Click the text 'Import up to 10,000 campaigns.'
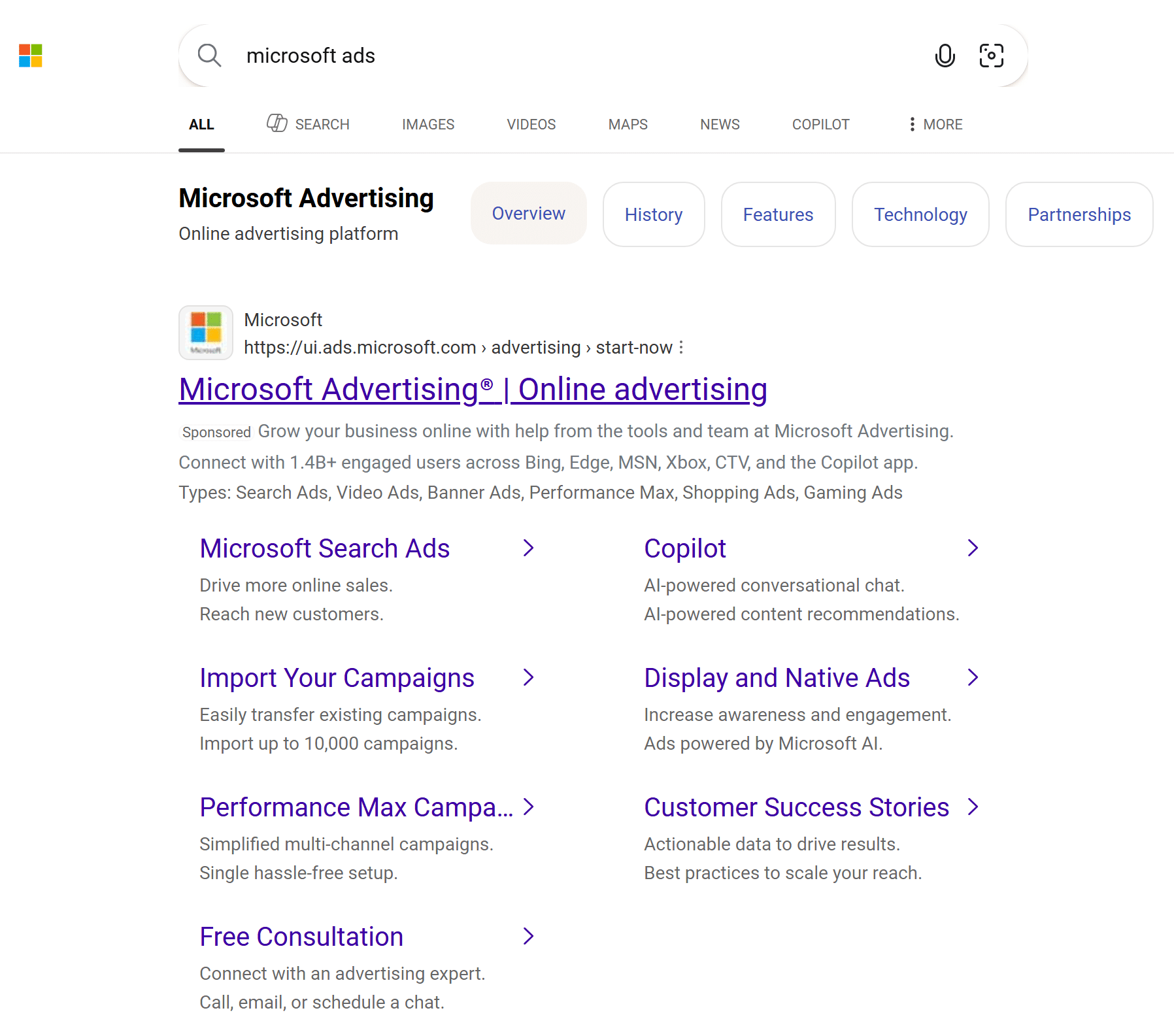Viewport: 1174px width, 1036px height. click(x=328, y=743)
